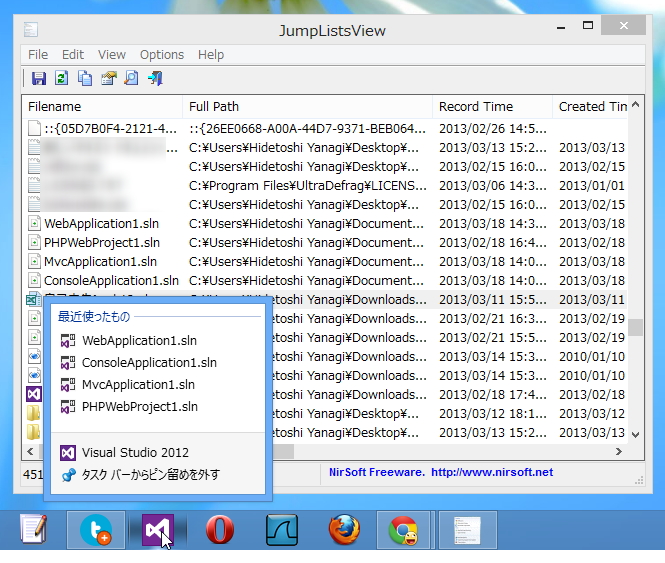This screenshot has height=563, width=665.
Task: Click the UltraDefrag LICENS... path cell
Action: pyautogui.click(x=308, y=186)
